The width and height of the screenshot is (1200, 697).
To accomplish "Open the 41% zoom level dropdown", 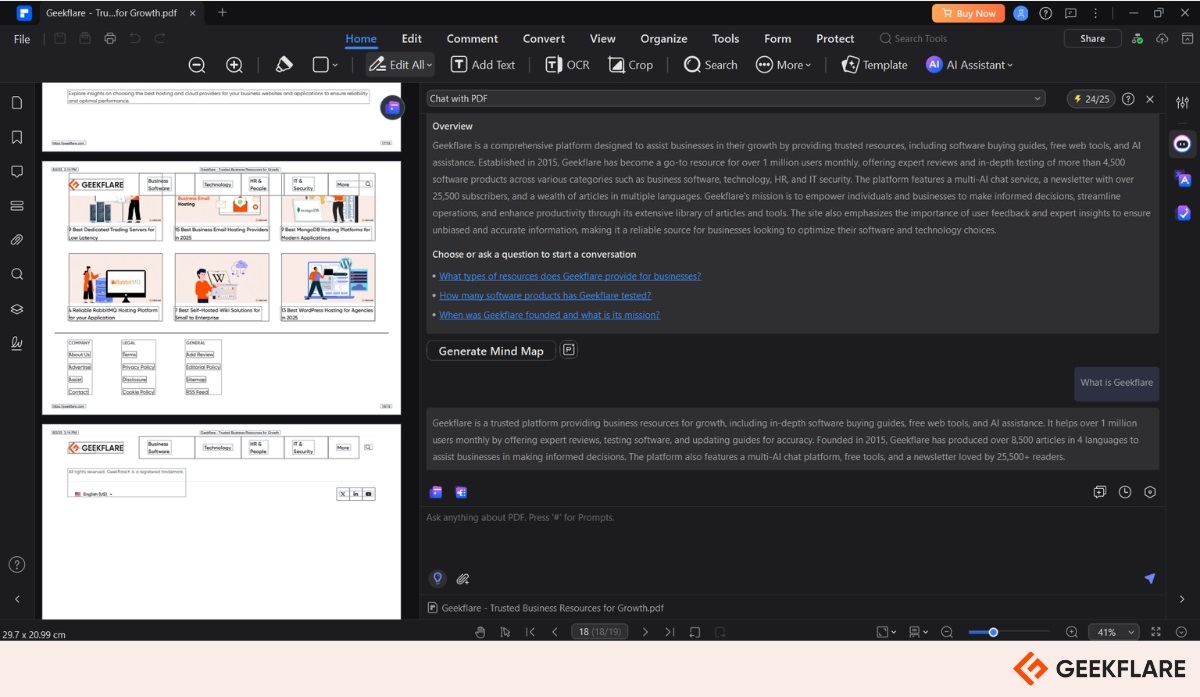I will (x=1115, y=632).
